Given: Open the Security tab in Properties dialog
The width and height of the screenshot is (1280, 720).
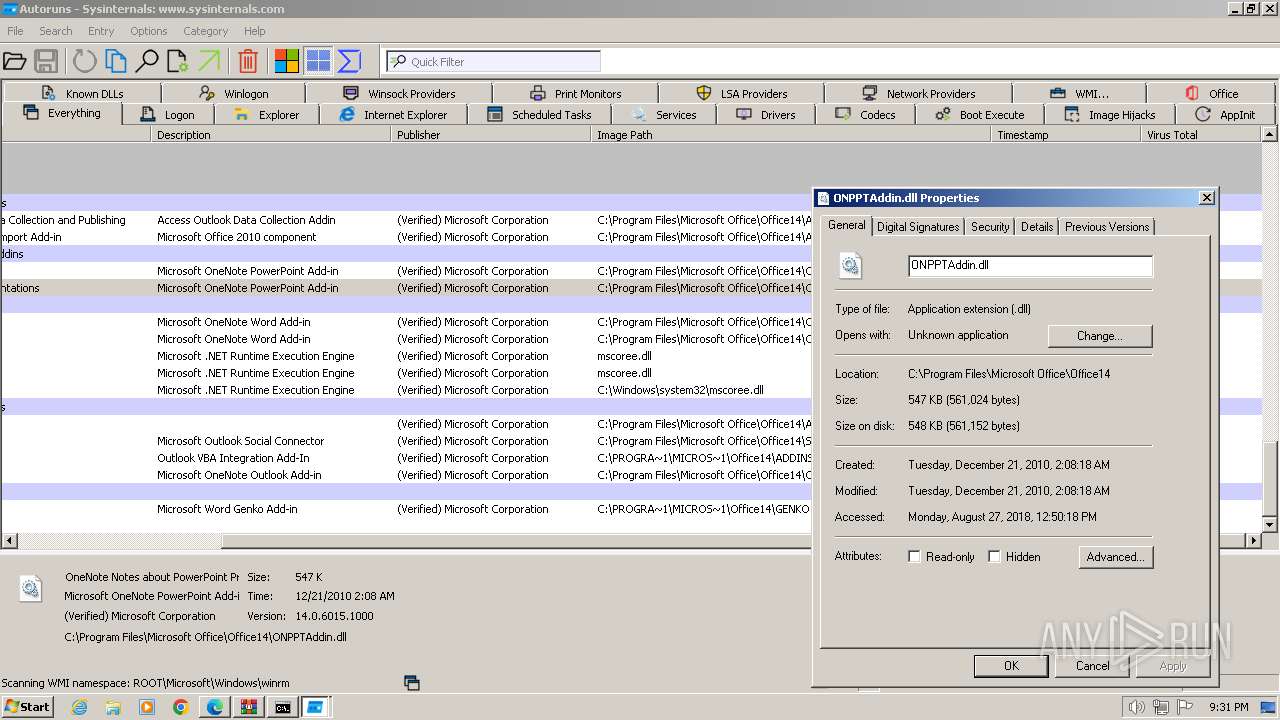Looking at the screenshot, I should [x=990, y=227].
